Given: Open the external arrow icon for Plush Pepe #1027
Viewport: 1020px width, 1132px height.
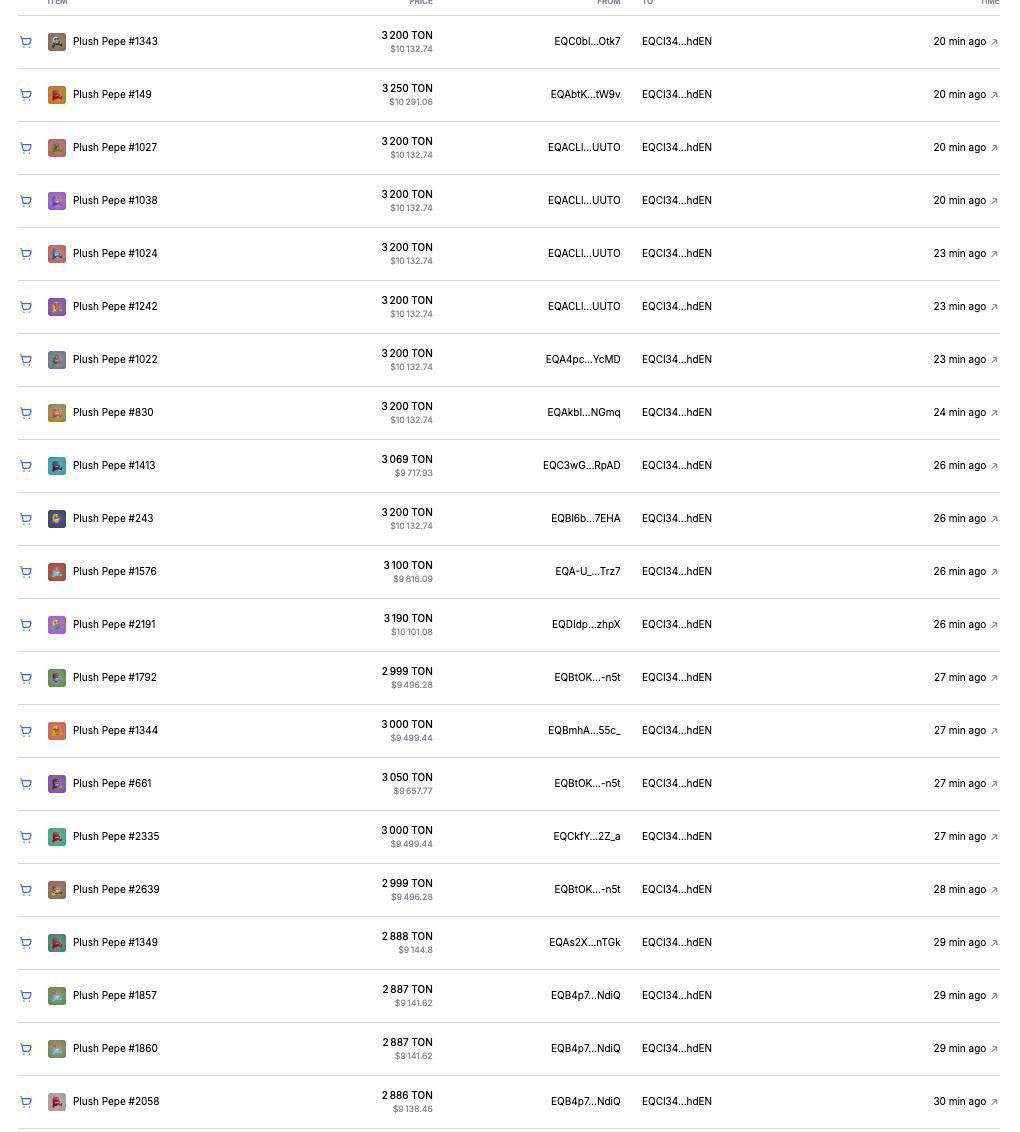Looking at the screenshot, I should tap(994, 148).
